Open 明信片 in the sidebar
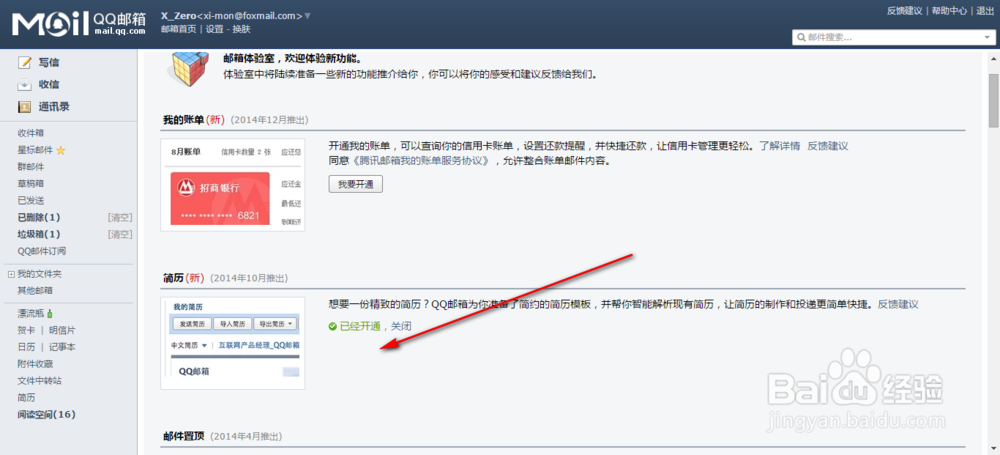 coord(62,331)
